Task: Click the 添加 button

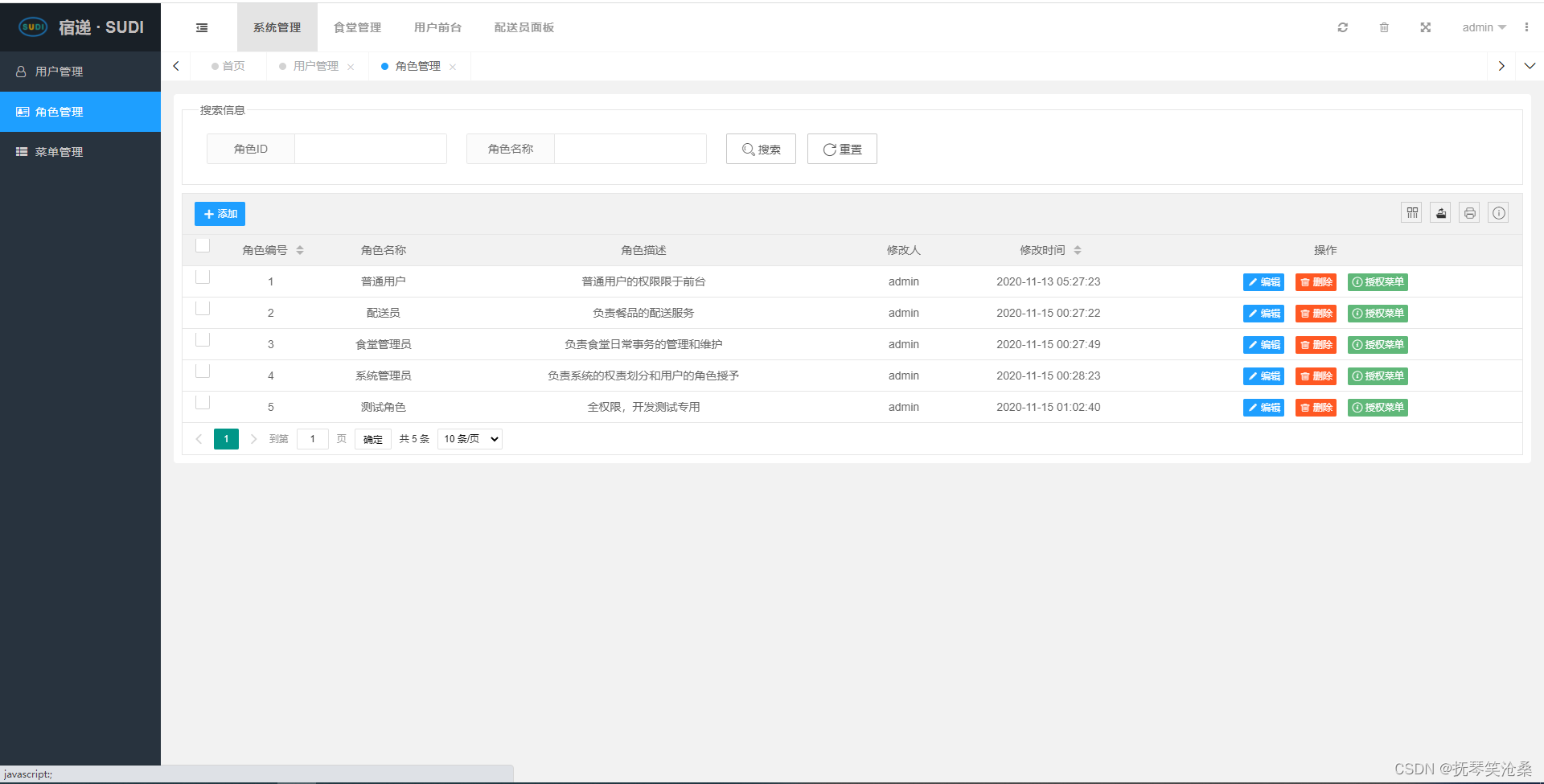Action: pos(220,214)
